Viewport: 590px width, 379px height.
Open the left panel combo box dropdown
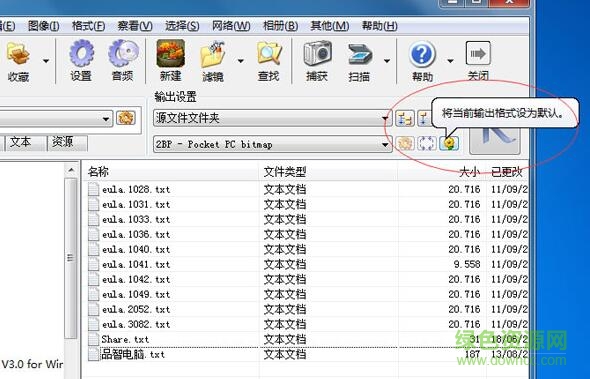(106, 119)
